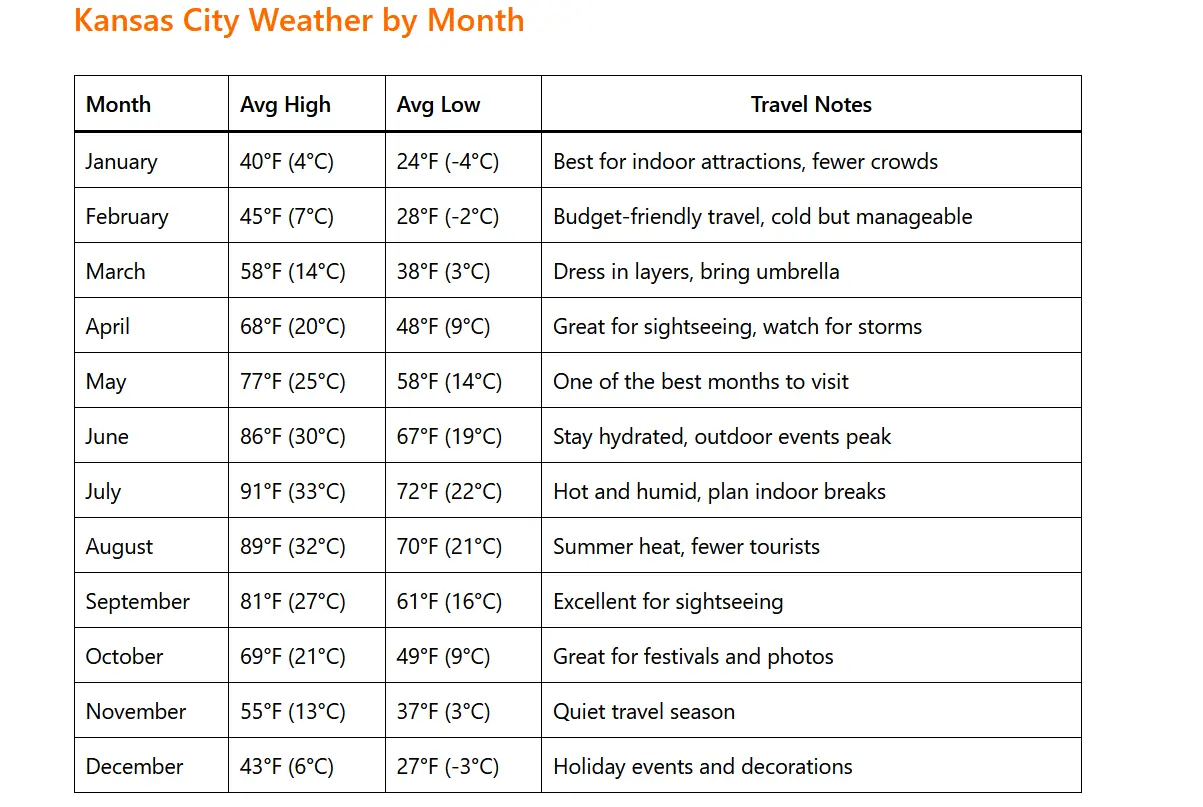The width and height of the screenshot is (1203, 807).
Task: Click April's average low of 48°F
Action: point(443,327)
